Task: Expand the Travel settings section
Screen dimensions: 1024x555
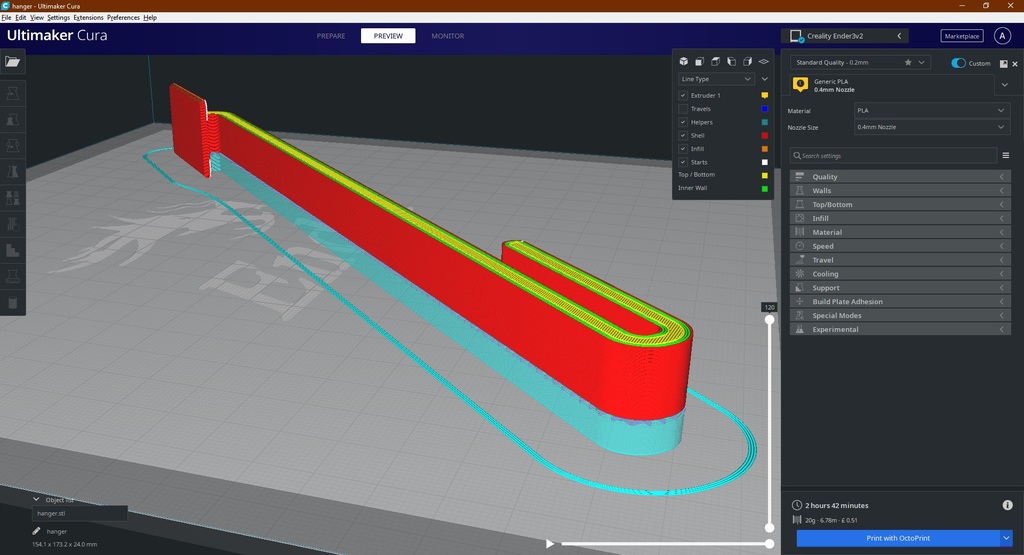Action: click(x=900, y=260)
